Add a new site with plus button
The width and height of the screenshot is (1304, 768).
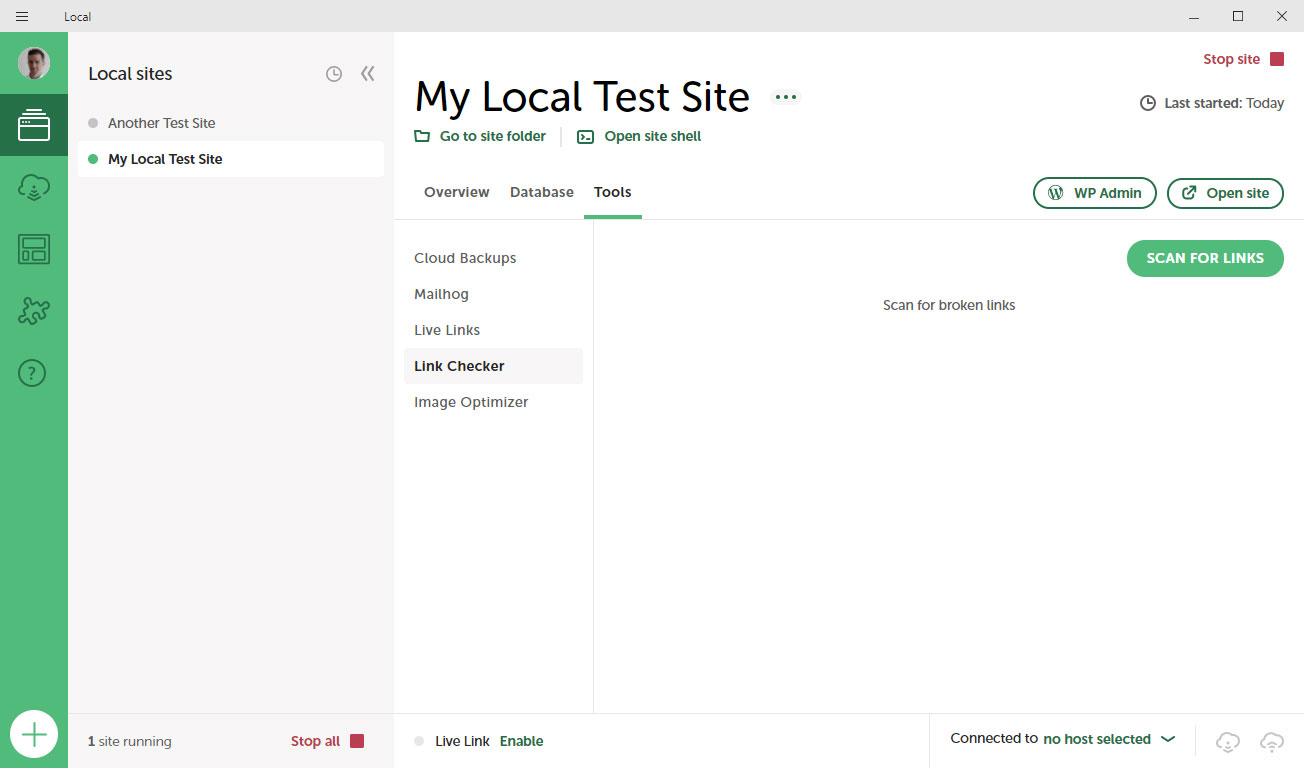[34, 735]
